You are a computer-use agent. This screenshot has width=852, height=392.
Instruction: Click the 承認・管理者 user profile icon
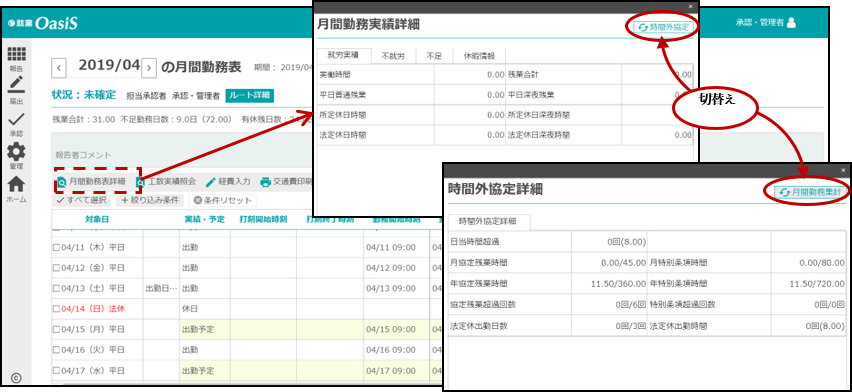point(791,23)
